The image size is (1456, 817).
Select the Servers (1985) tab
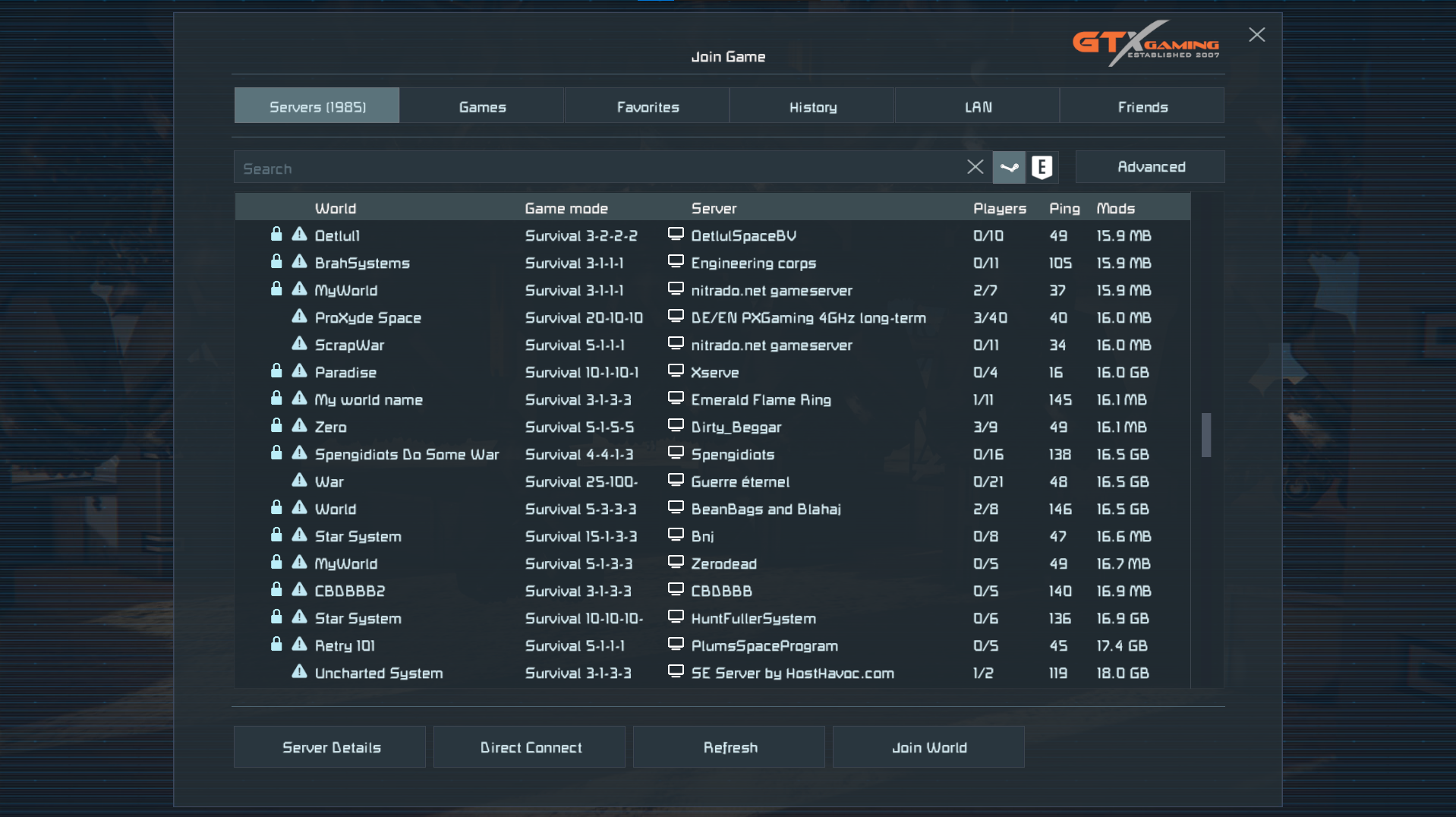click(317, 106)
